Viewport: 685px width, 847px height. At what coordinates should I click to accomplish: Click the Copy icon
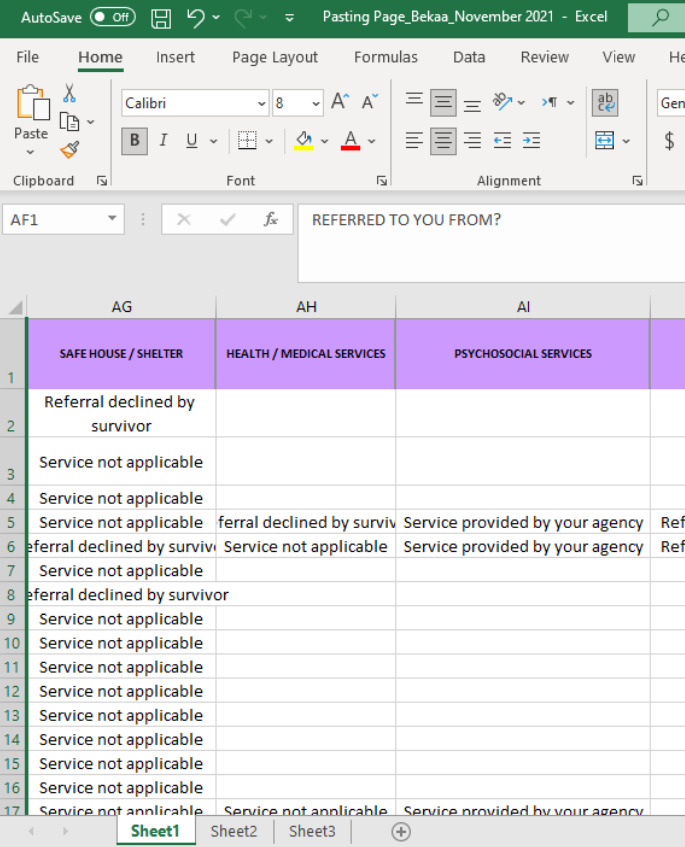click(69, 122)
